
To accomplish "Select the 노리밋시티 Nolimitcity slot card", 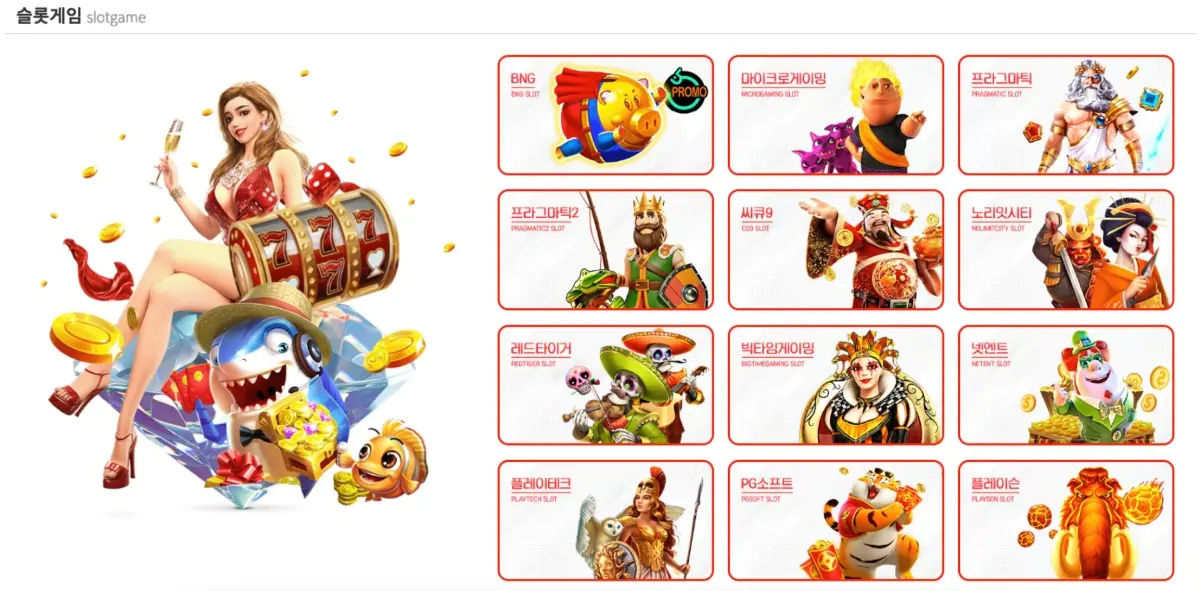I will (x=1066, y=250).
